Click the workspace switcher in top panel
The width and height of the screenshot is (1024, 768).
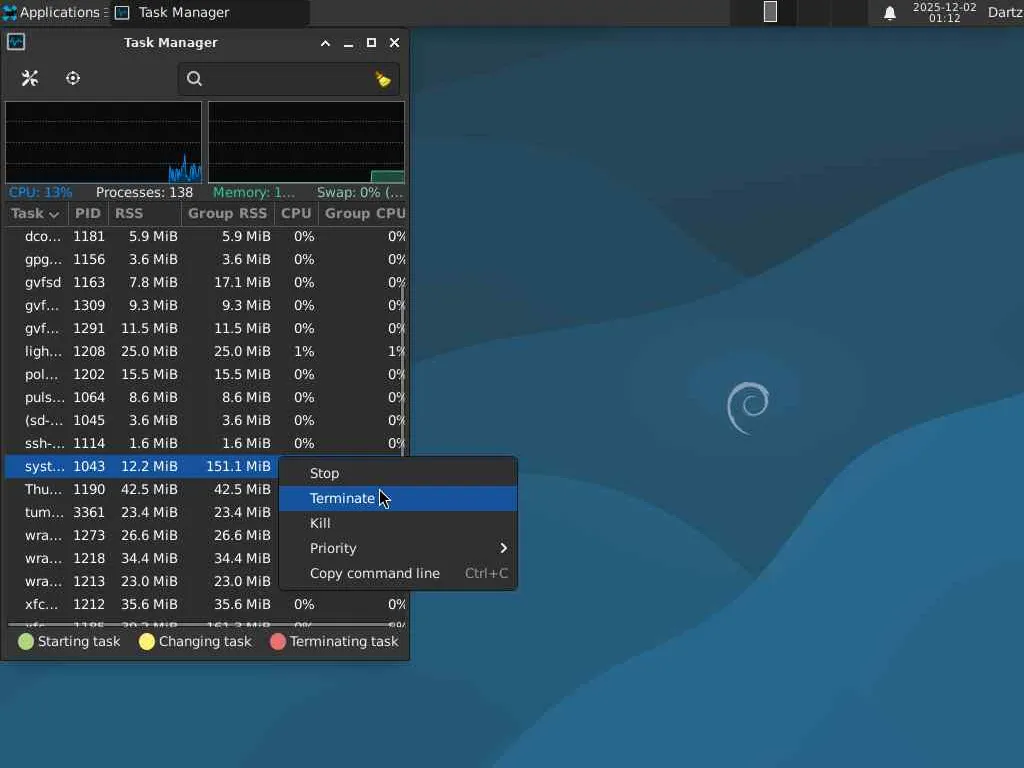[799, 12]
